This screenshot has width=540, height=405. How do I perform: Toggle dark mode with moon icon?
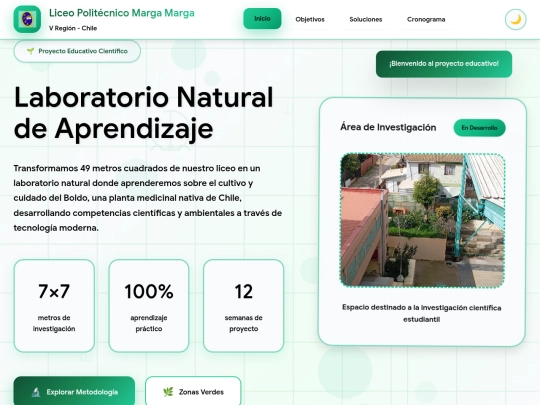point(515,20)
